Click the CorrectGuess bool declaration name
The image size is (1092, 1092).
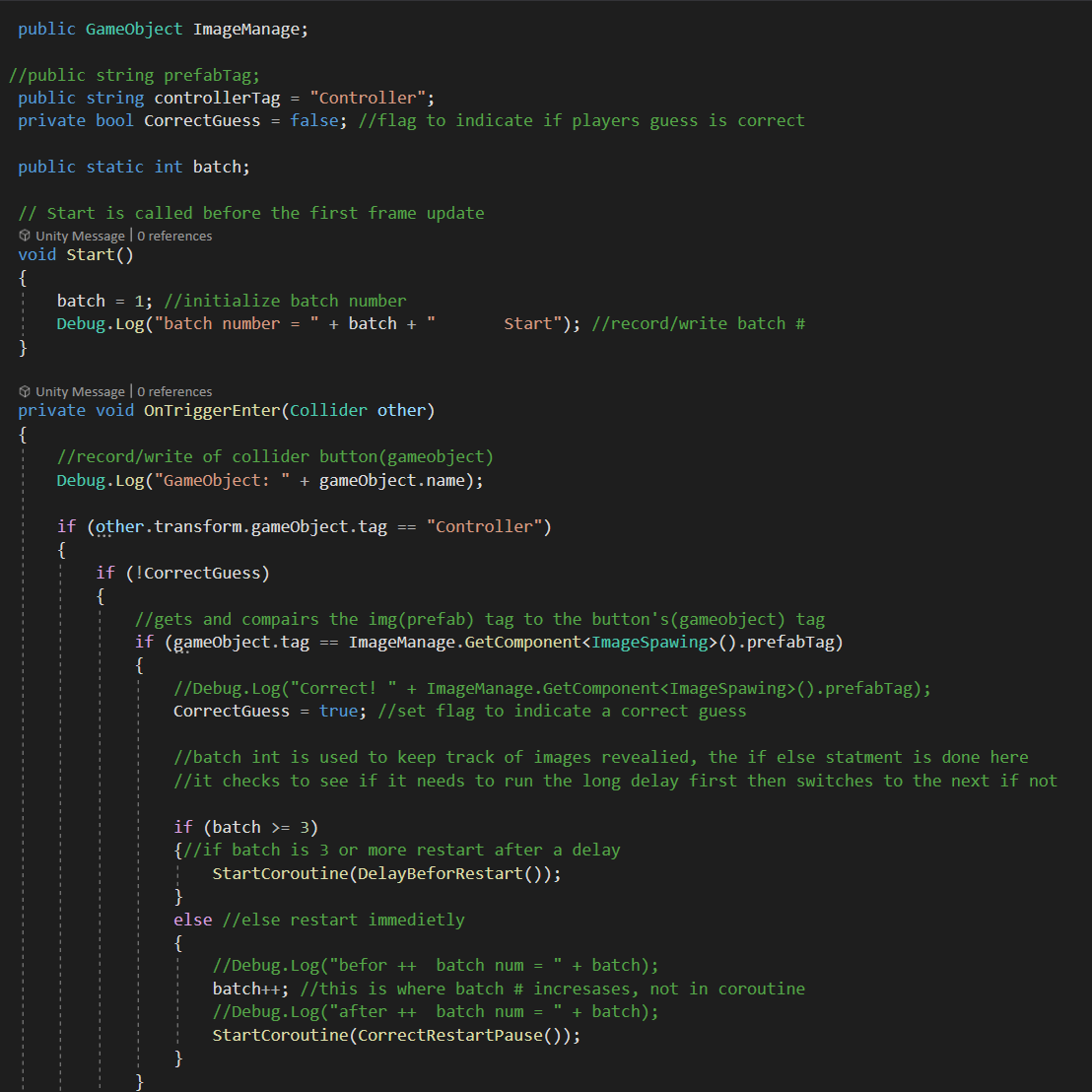(x=202, y=121)
